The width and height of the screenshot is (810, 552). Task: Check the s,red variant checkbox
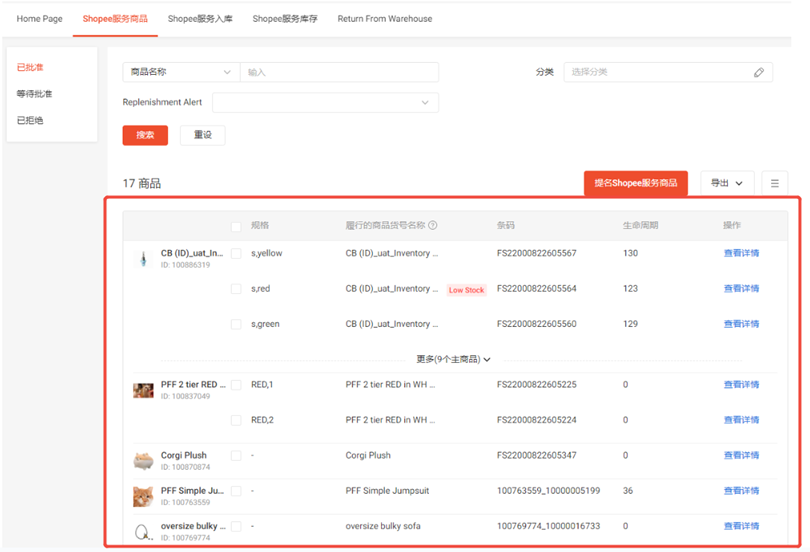coord(236,289)
